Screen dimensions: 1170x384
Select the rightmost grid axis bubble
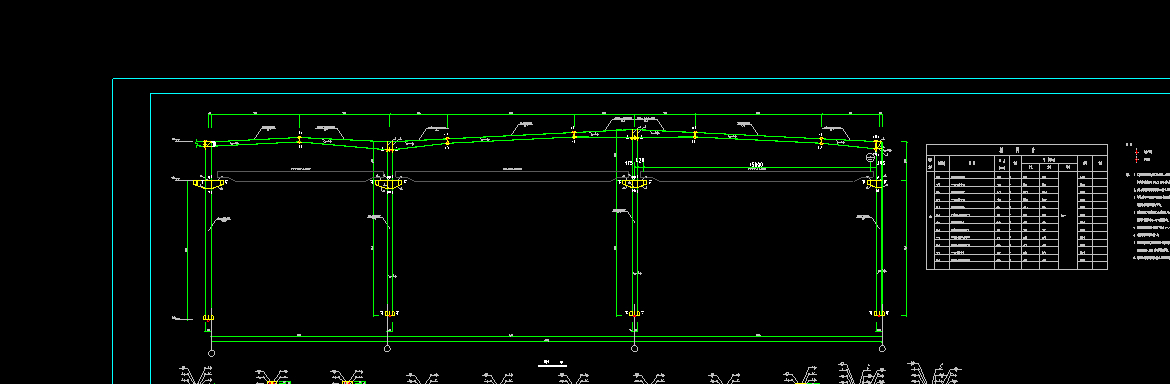coord(883,348)
